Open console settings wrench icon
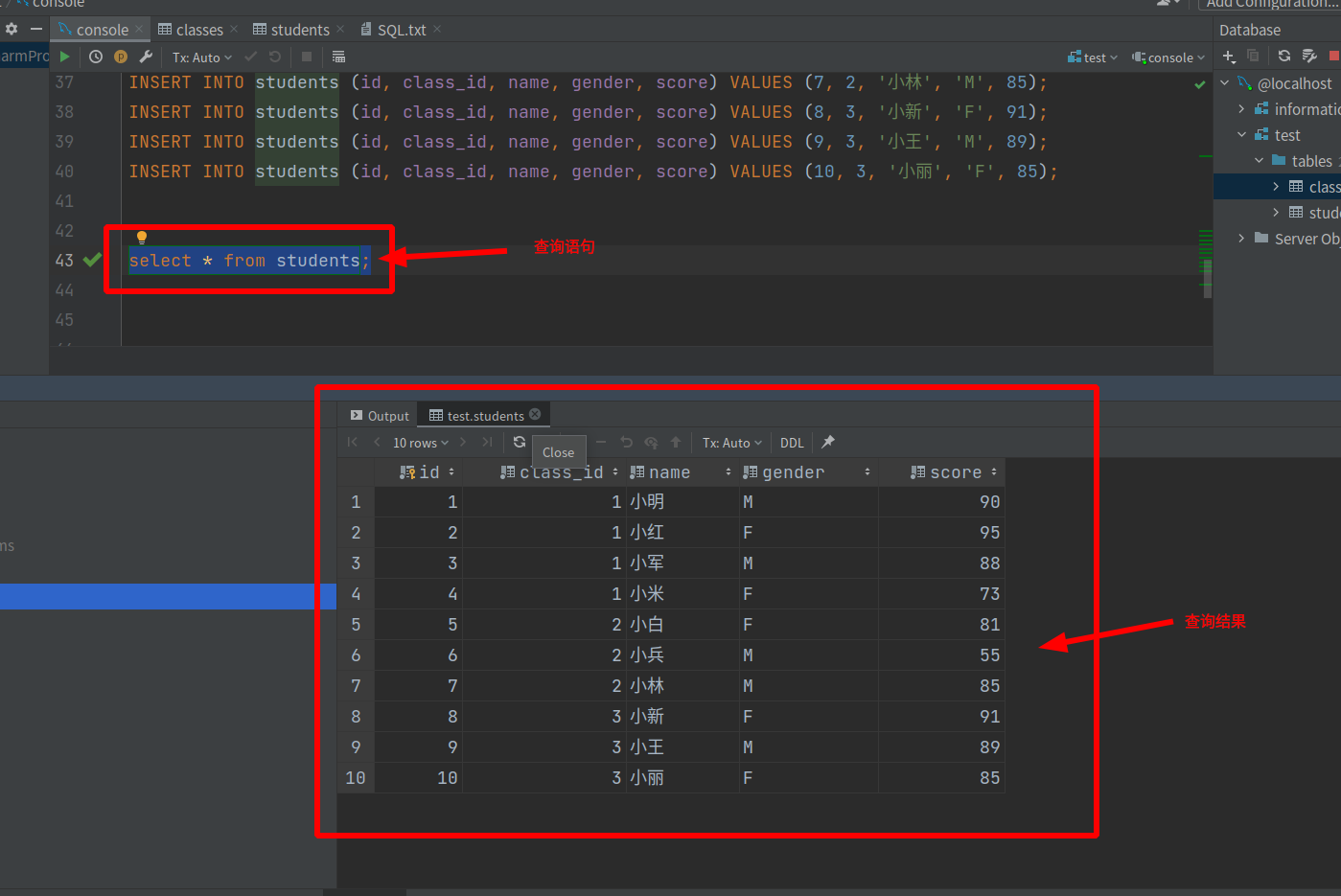Screen dimensions: 1341x896 [x=146, y=57]
